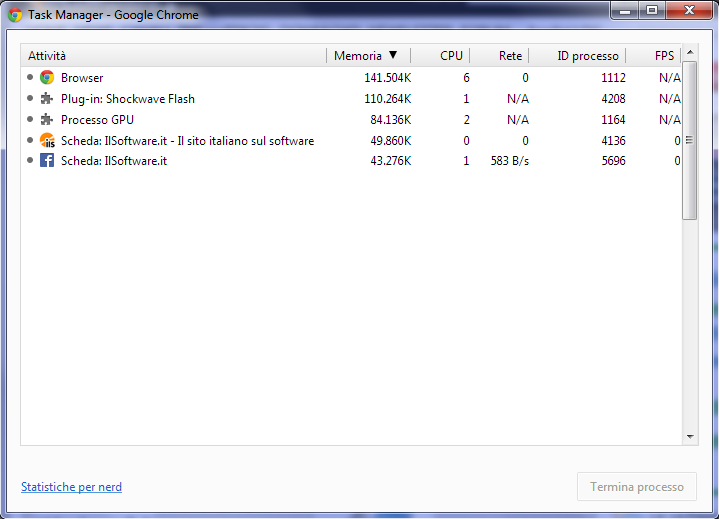Sort by the Attività column header

click(x=170, y=56)
